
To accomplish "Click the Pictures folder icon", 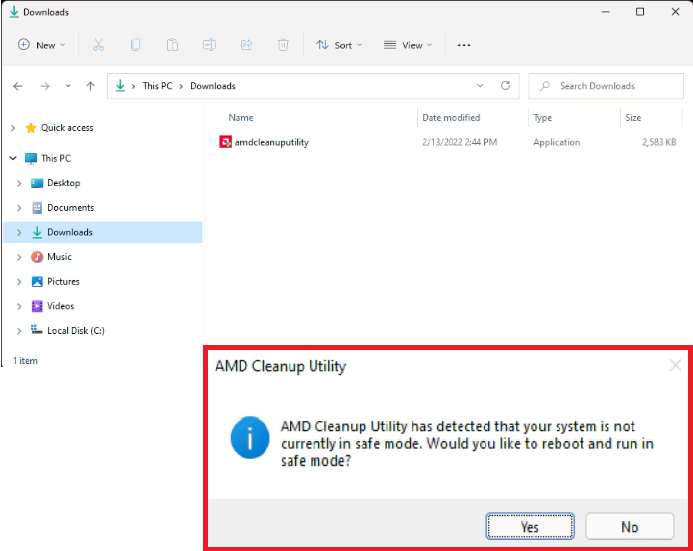I will [x=37, y=281].
